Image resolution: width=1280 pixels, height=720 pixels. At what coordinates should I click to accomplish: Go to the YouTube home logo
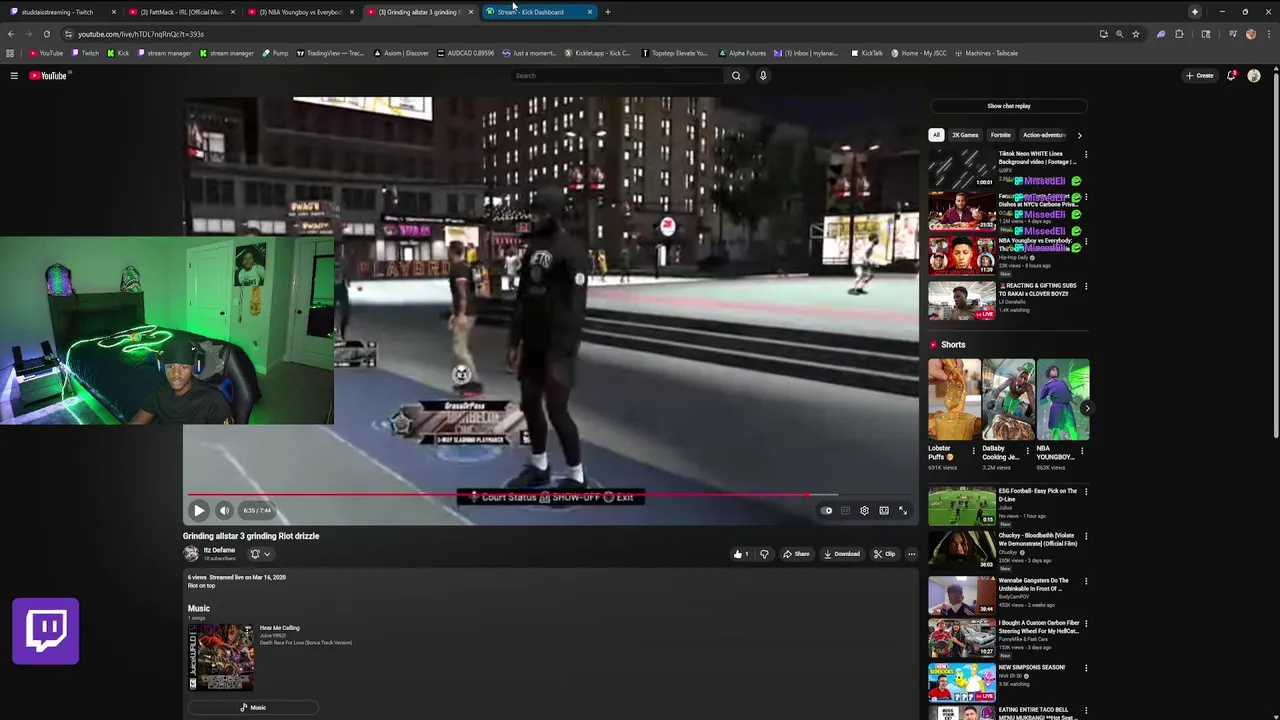(48, 76)
